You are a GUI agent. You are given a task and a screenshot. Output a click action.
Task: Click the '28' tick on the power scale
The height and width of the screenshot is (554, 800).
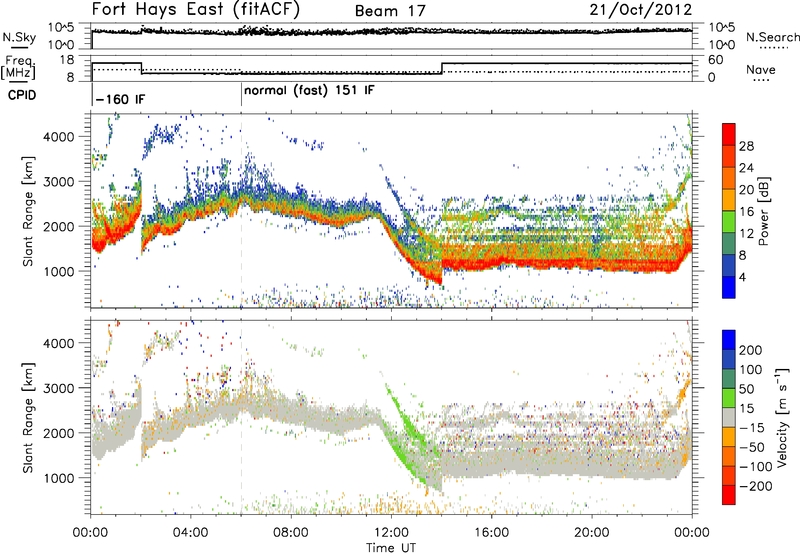click(746, 146)
